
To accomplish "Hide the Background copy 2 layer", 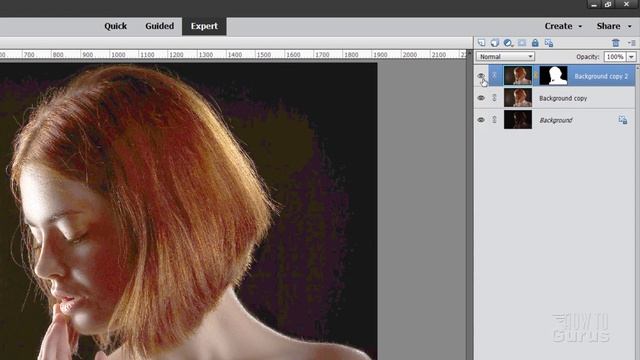I will coord(481,76).
